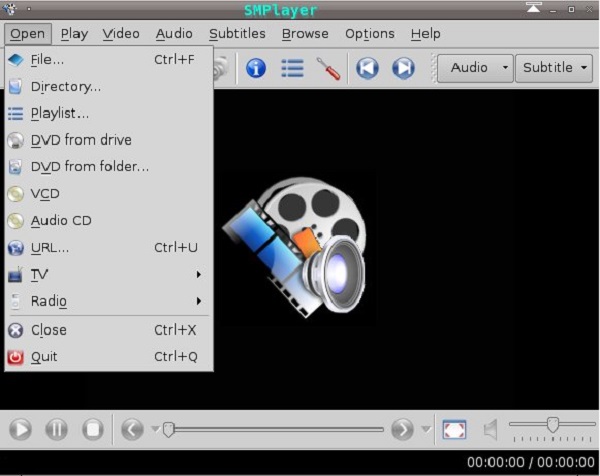Viewport: 600px width, 476px height.
Task: Open the Subtitles menu
Action: click(x=237, y=34)
